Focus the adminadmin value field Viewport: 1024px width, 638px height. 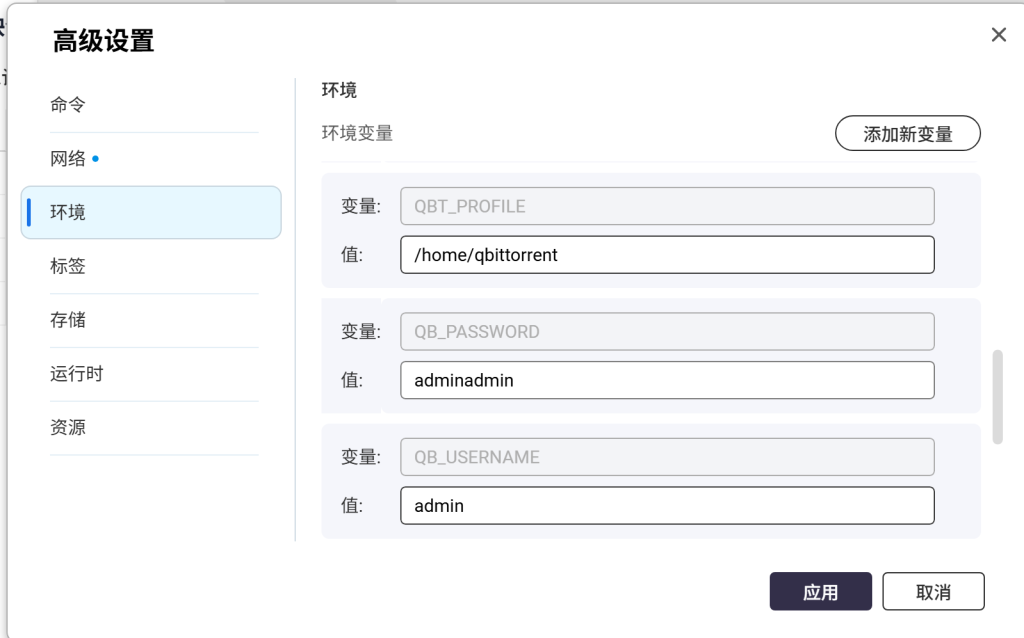coord(666,381)
